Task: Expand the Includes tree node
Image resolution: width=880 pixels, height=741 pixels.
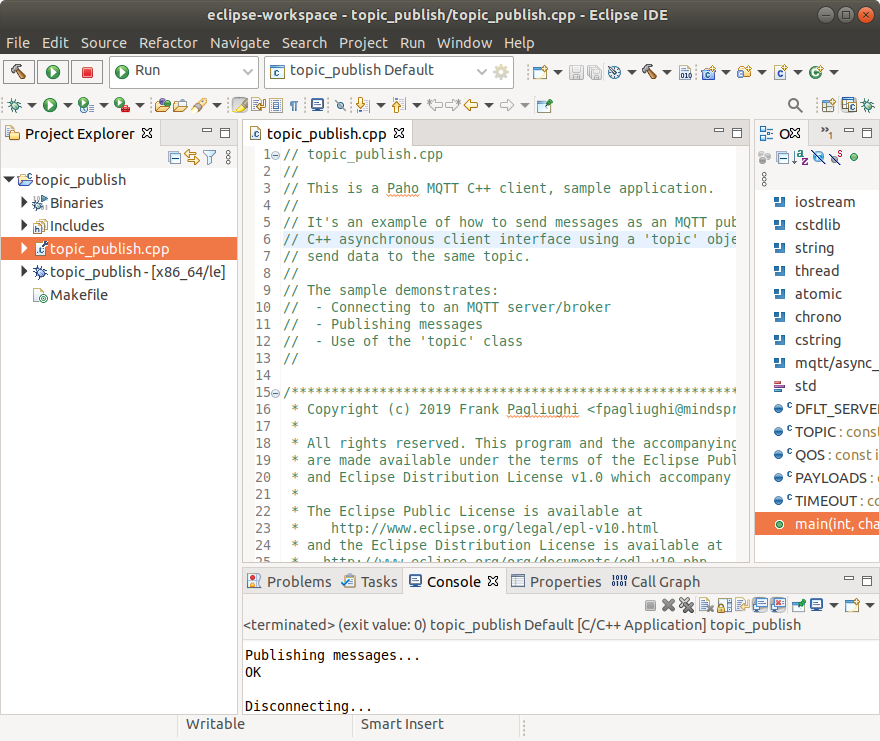Action: (24, 225)
